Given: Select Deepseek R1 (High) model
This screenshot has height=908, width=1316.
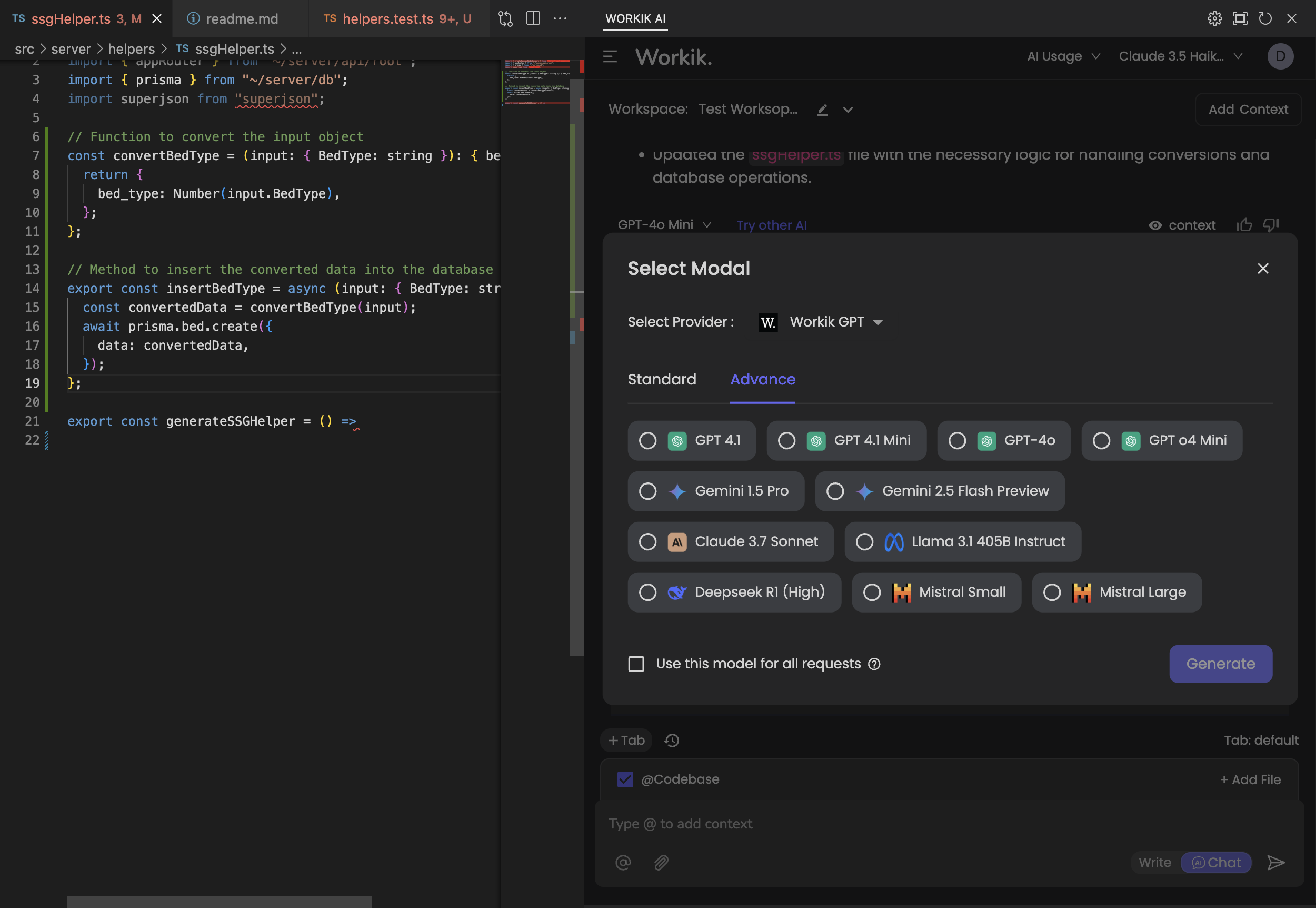Looking at the screenshot, I should (x=734, y=592).
